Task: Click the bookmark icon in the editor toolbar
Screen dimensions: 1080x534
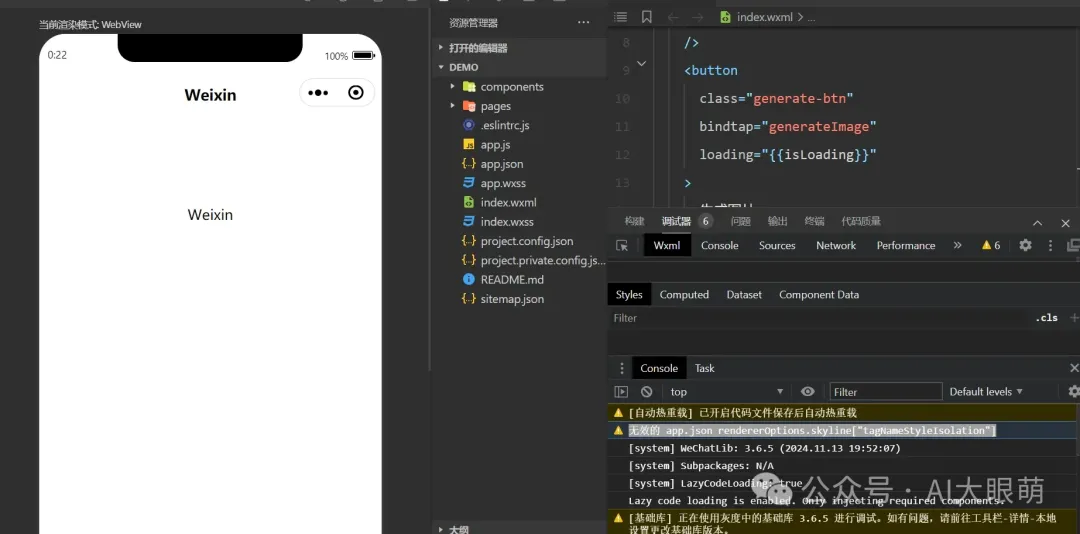Action: 647,17
